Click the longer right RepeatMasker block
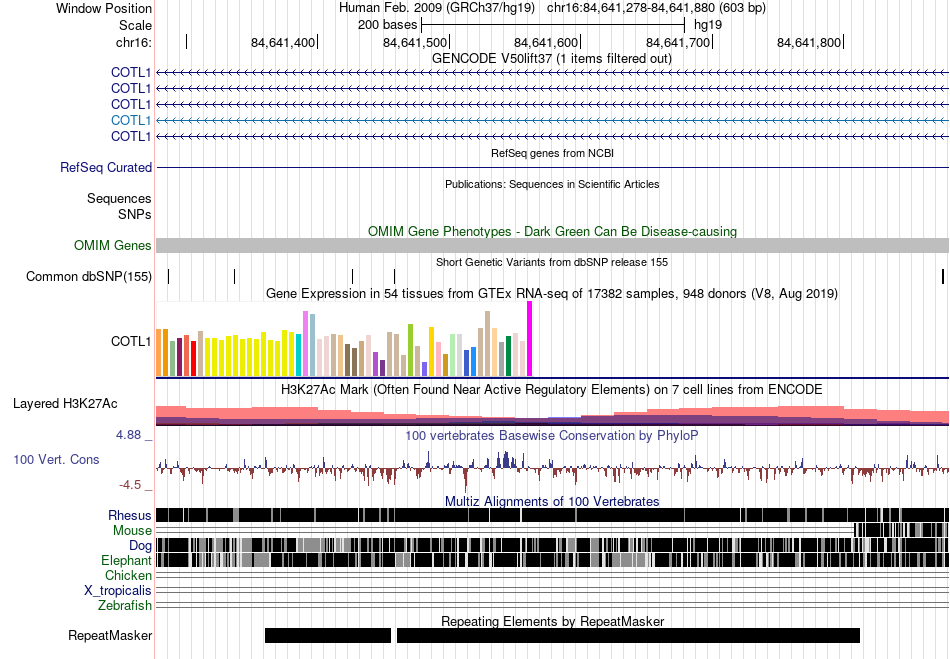The width and height of the screenshot is (950, 659). coord(628,635)
